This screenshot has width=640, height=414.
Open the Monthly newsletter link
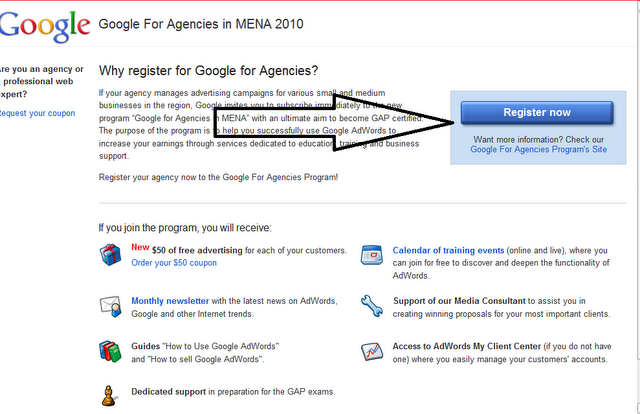click(170, 301)
